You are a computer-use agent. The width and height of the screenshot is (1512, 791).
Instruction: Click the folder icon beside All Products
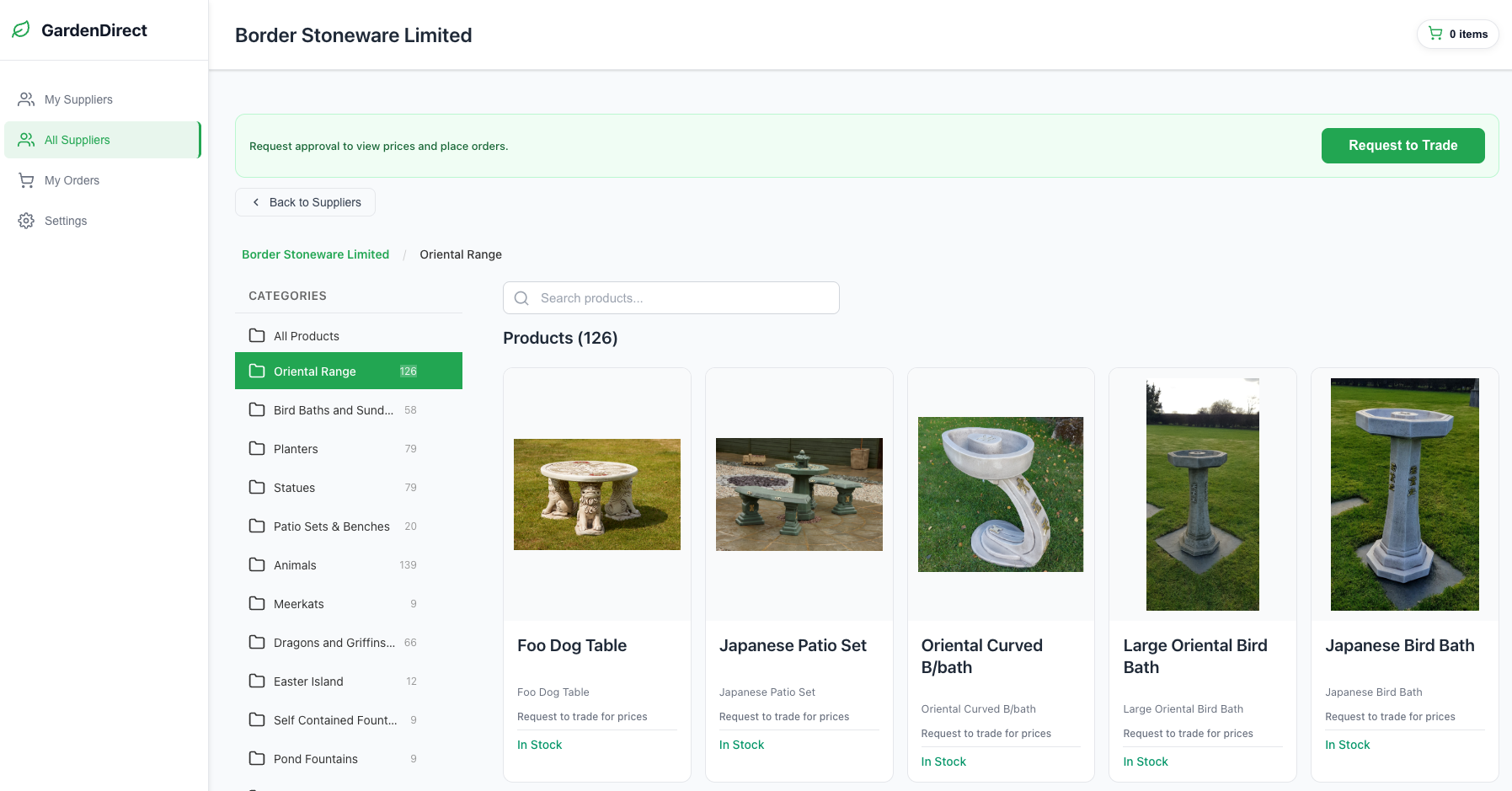(257, 335)
